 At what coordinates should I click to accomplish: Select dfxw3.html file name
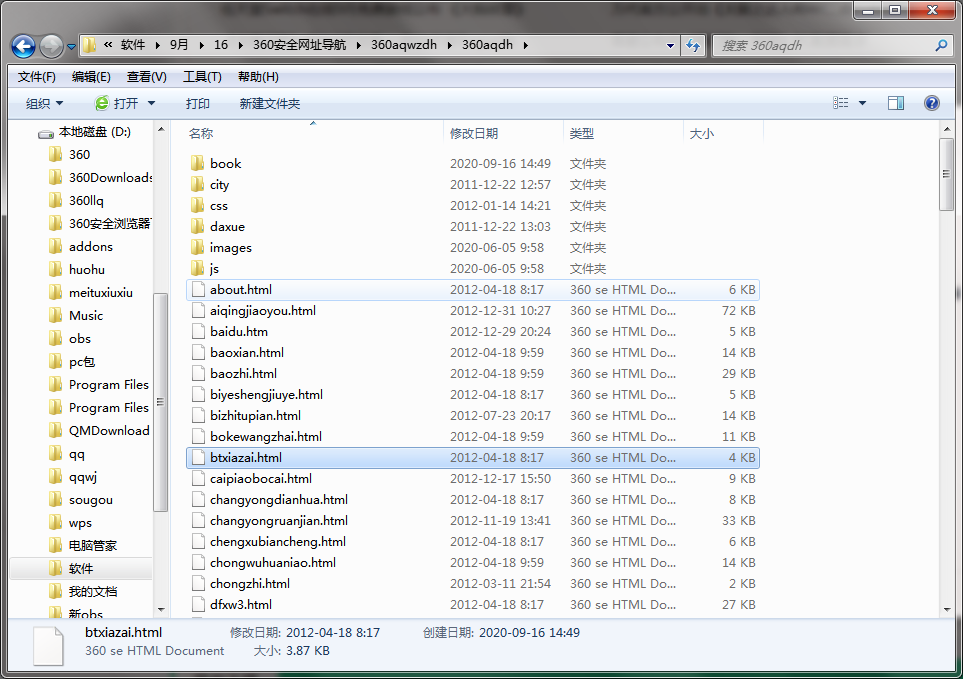pyautogui.click(x=241, y=604)
